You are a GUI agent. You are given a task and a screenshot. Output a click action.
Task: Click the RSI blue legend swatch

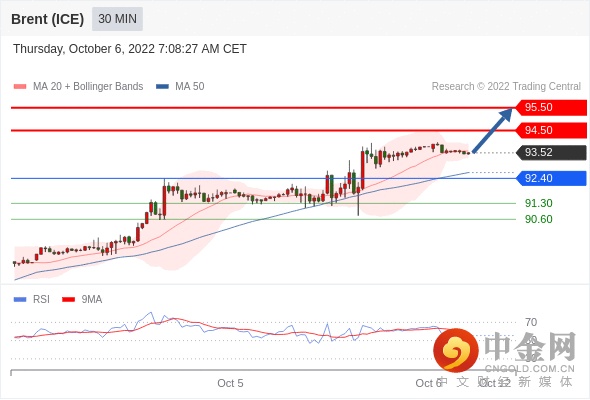[20, 300]
